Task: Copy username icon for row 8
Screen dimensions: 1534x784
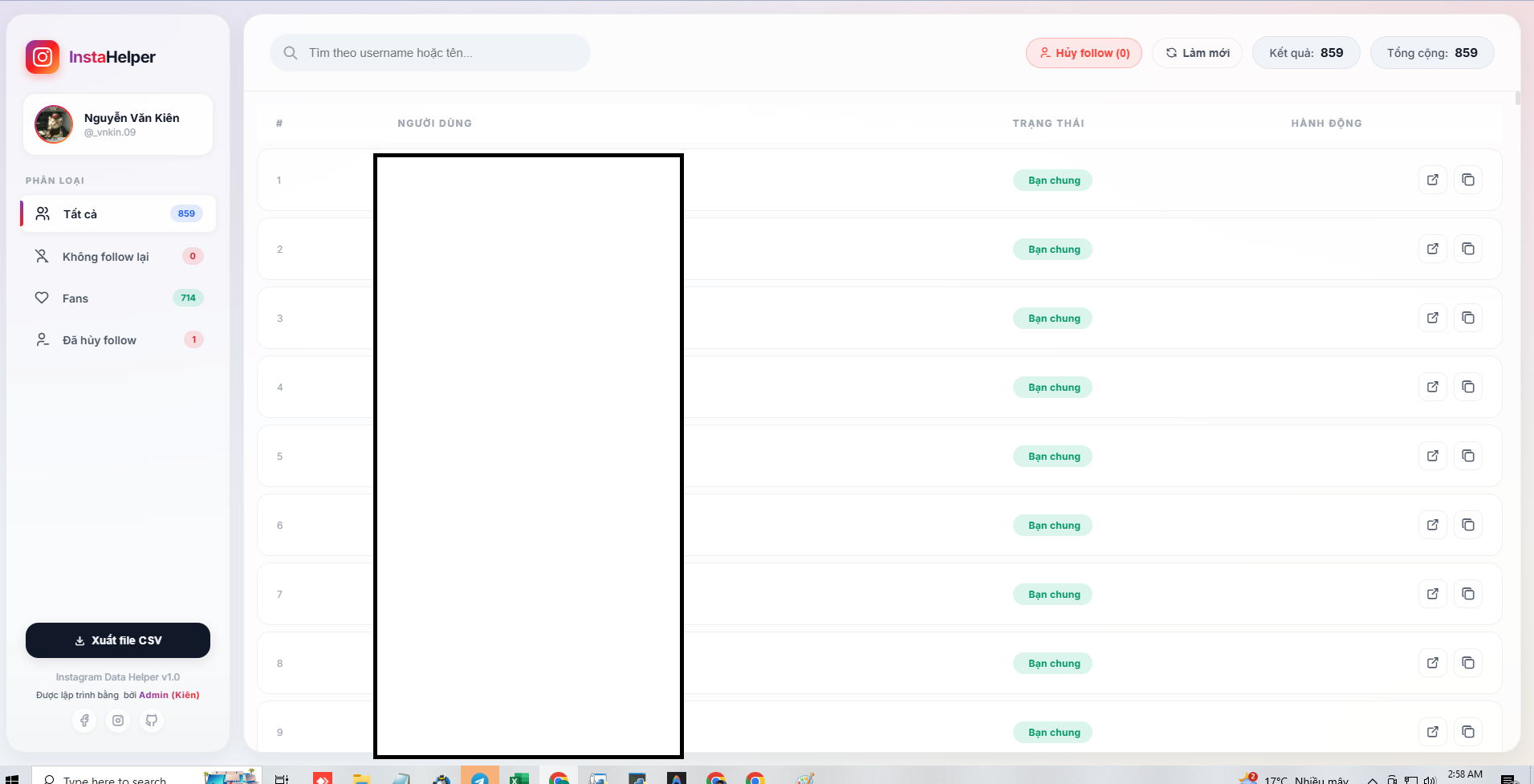Action: click(x=1468, y=663)
